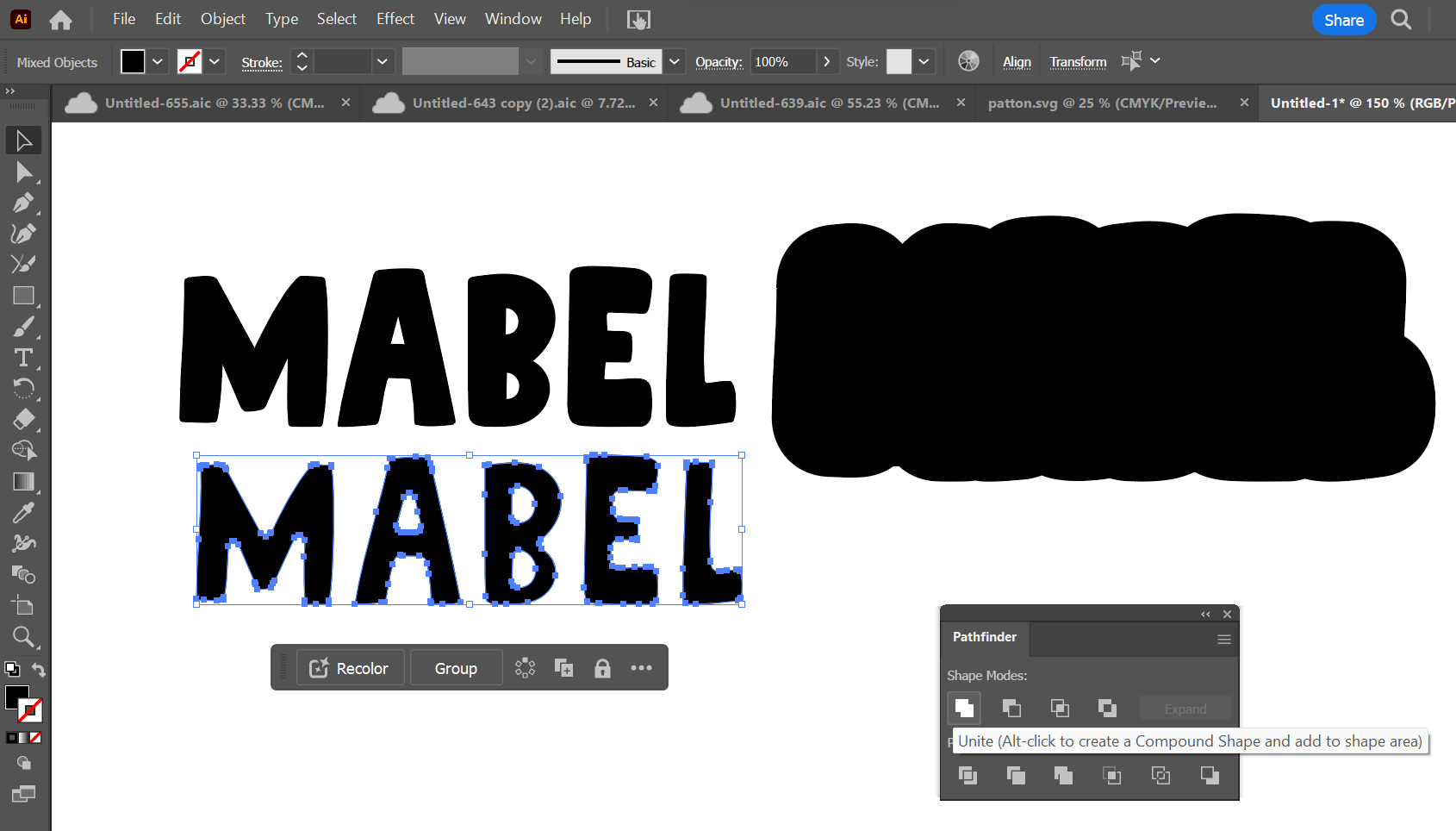Viewport: 1456px width, 831px height.
Task: Activate the Zoom tool
Action: pos(23,637)
